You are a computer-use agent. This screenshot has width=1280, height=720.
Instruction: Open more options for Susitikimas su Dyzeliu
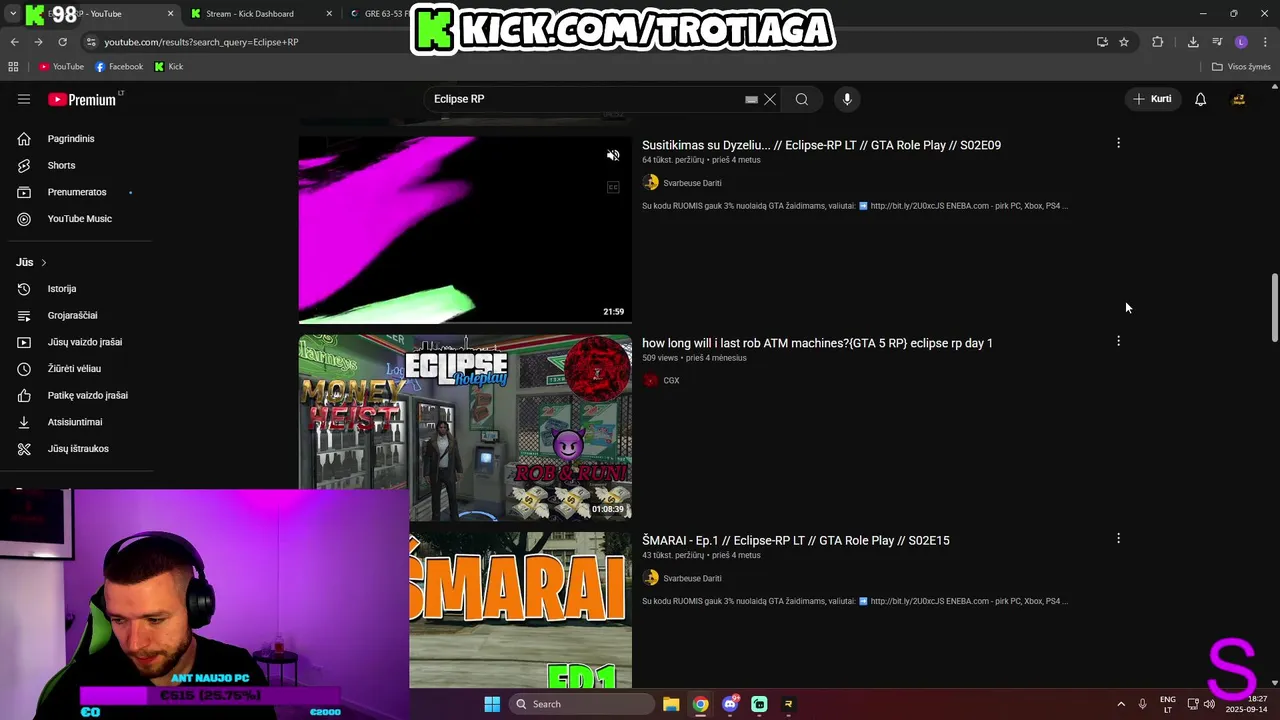click(1118, 143)
